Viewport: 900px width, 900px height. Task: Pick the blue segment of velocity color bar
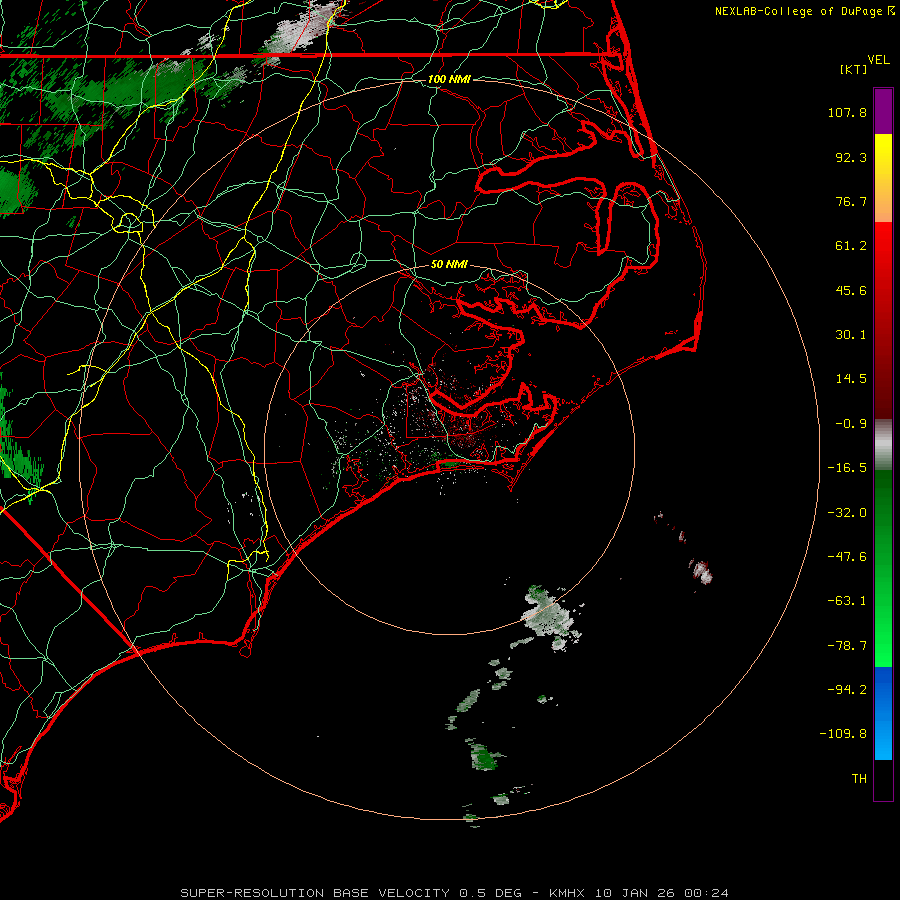click(883, 713)
